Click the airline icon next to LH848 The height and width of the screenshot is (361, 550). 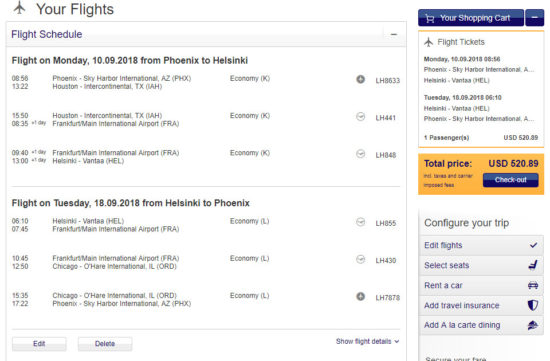(x=360, y=154)
